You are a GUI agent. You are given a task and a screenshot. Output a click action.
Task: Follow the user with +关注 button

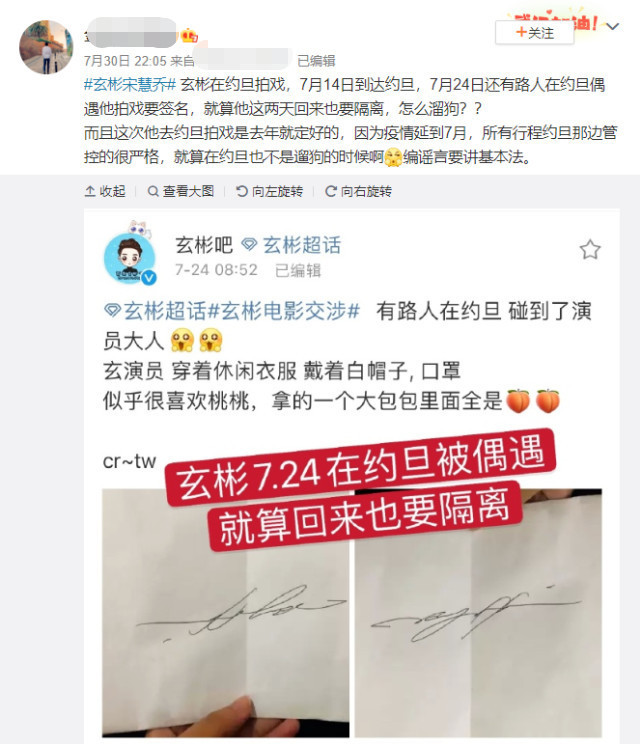click(x=535, y=33)
